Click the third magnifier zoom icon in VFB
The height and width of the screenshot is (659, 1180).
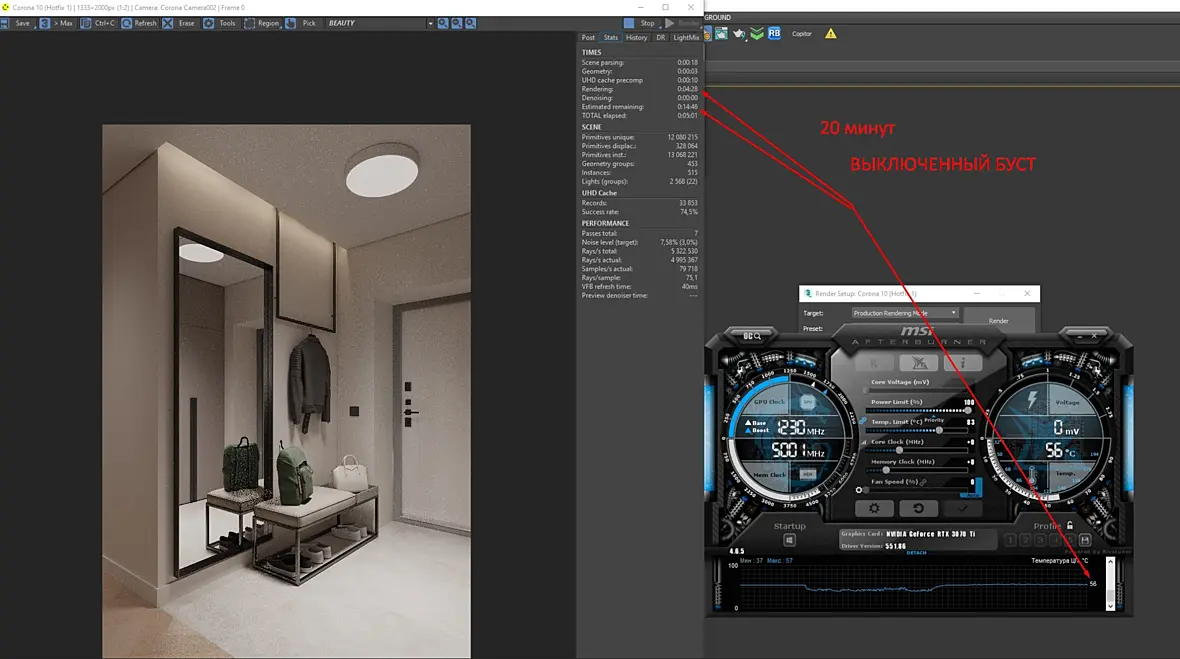[x=470, y=23]
